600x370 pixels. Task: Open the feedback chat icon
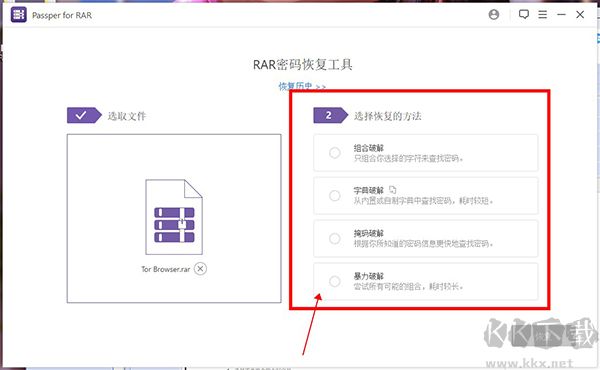[x=523, y=15]
